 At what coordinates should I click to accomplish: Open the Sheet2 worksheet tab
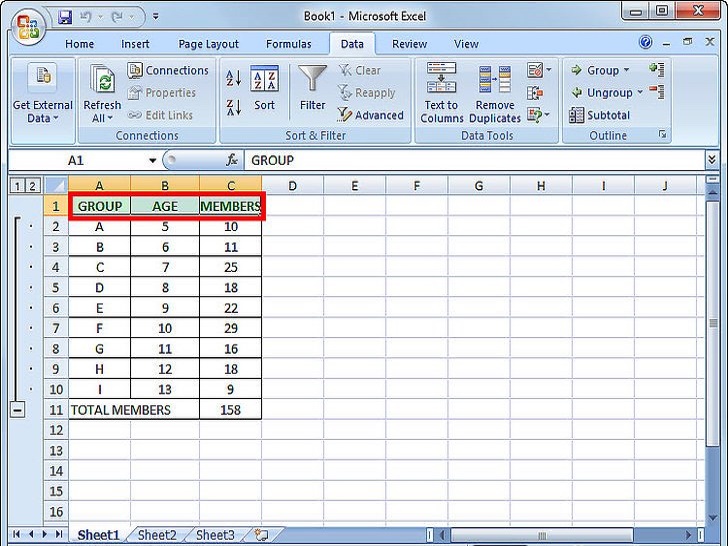coord(156,535)
